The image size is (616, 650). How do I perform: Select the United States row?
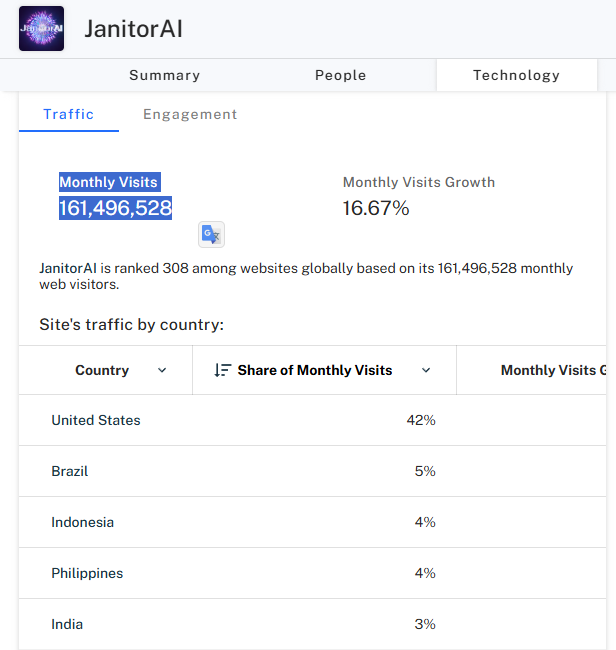tap(313, 420)
